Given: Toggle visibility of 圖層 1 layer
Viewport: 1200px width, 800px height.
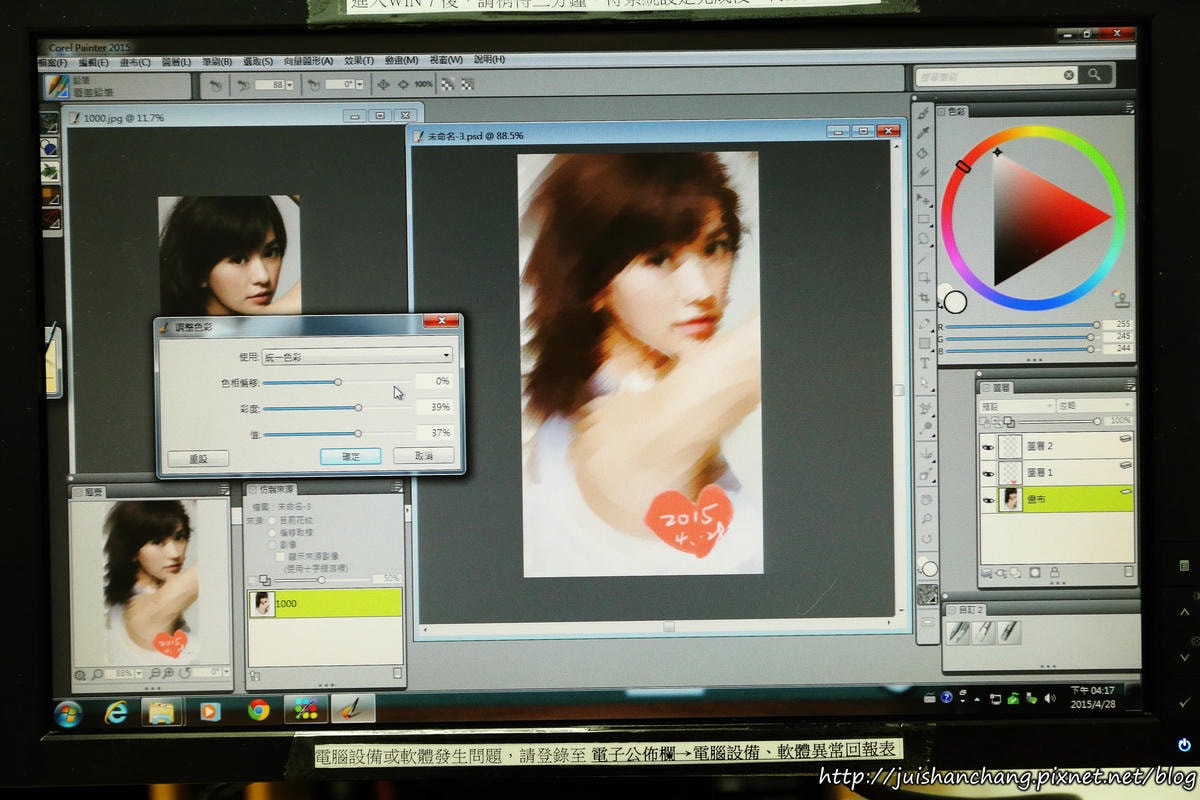Looking at the screenshot, I should coord(988,472).
